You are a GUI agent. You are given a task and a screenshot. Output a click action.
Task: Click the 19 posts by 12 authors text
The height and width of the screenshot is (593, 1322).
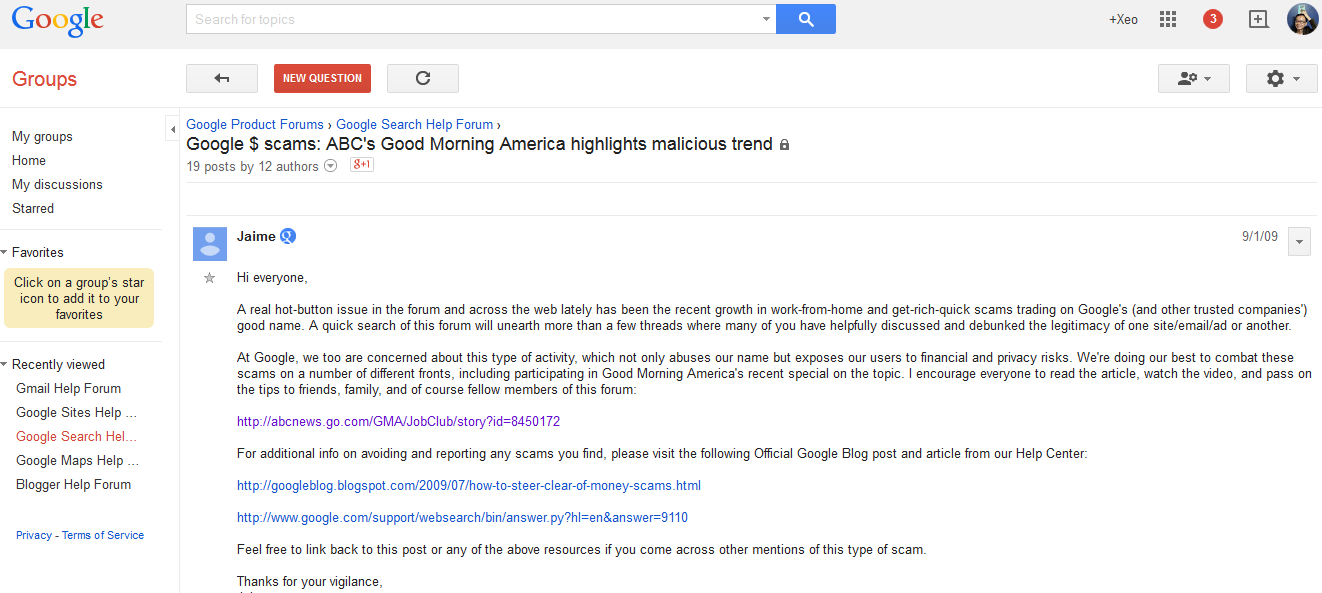point(252,167)
